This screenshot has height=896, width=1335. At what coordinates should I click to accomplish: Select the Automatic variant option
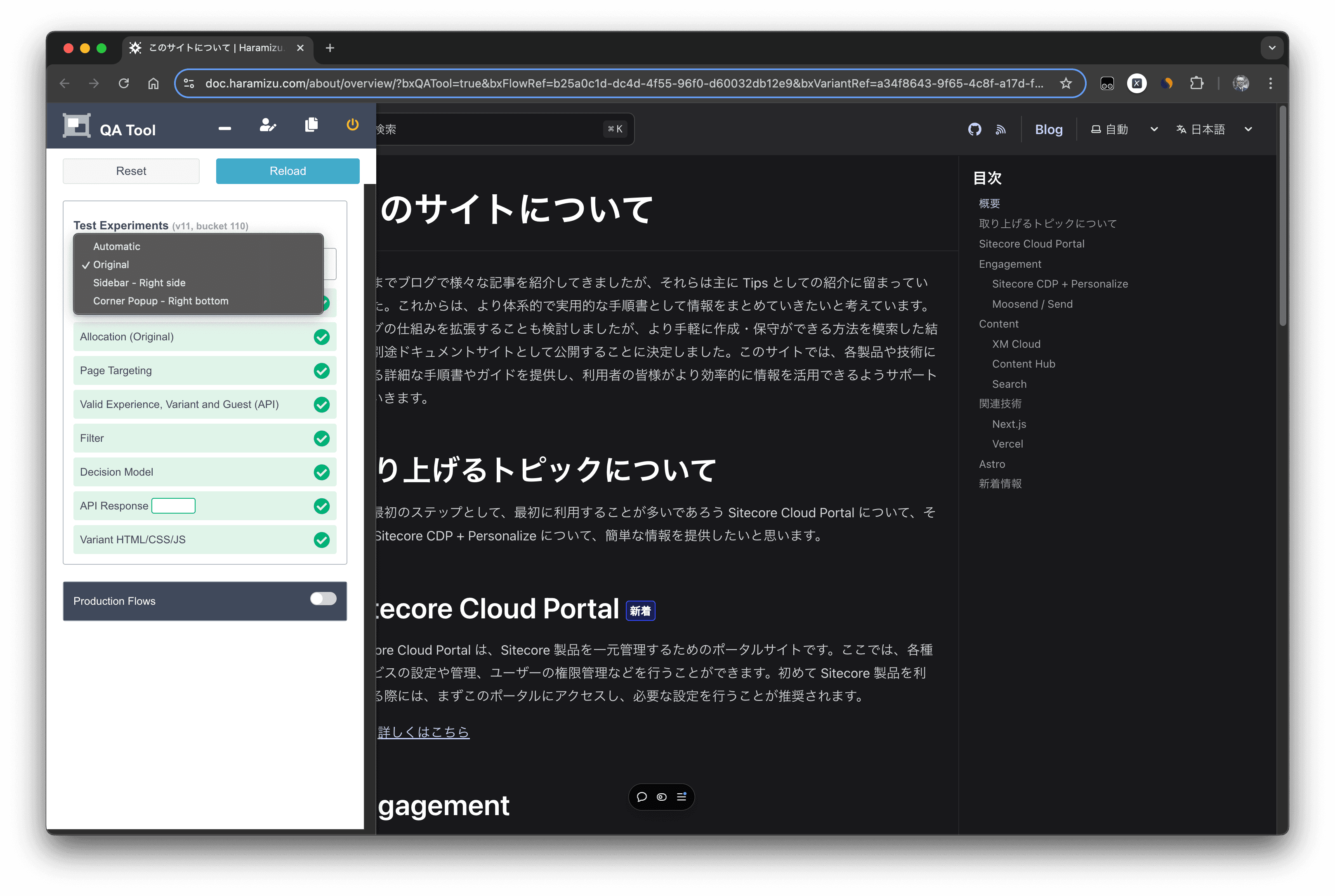click(x=117, y=246)
